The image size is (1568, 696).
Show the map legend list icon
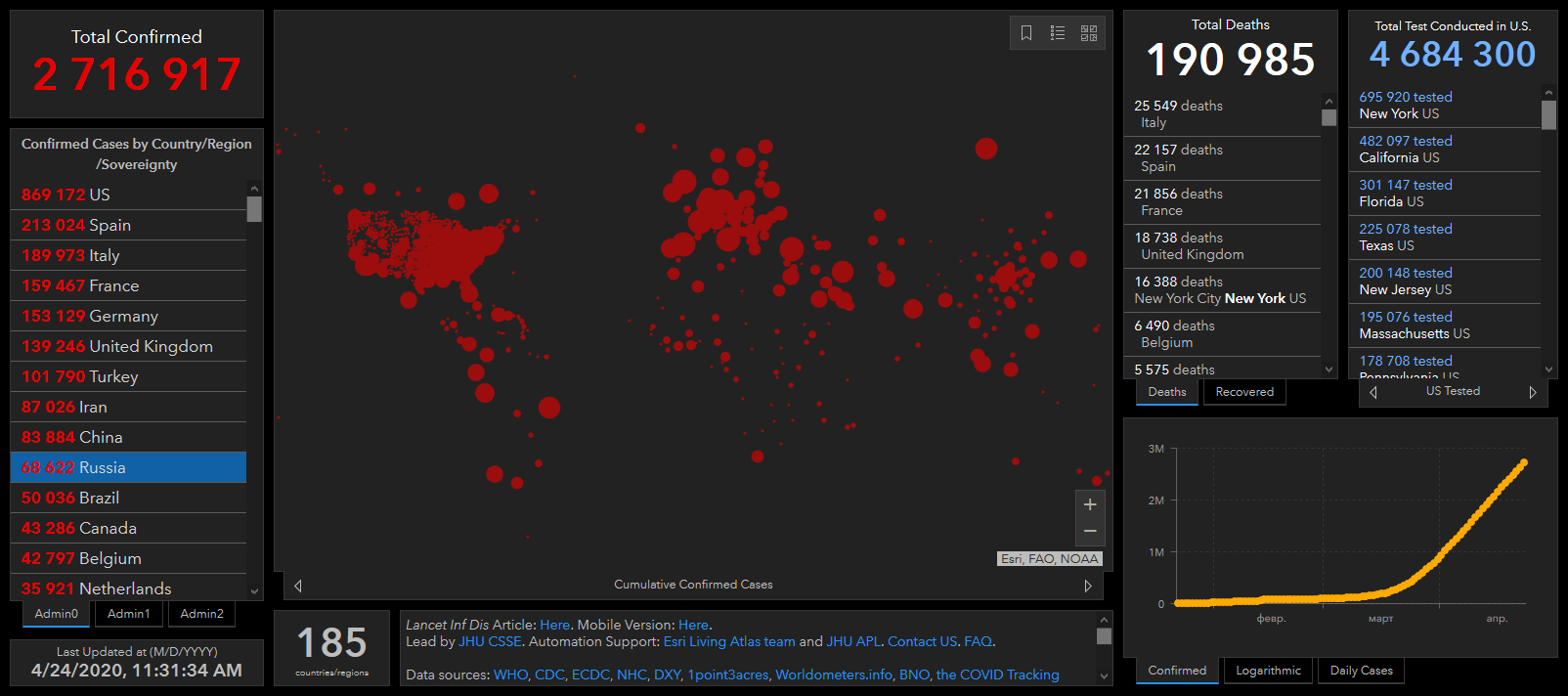(1058, 33)
